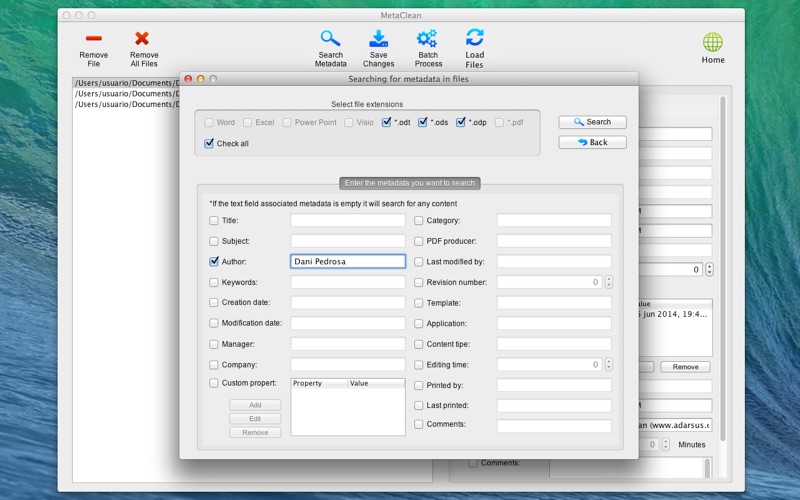Toggle the *.odt extension checkbox
The height and width of the screenshot is (500, 800).
tap(386, 122)
